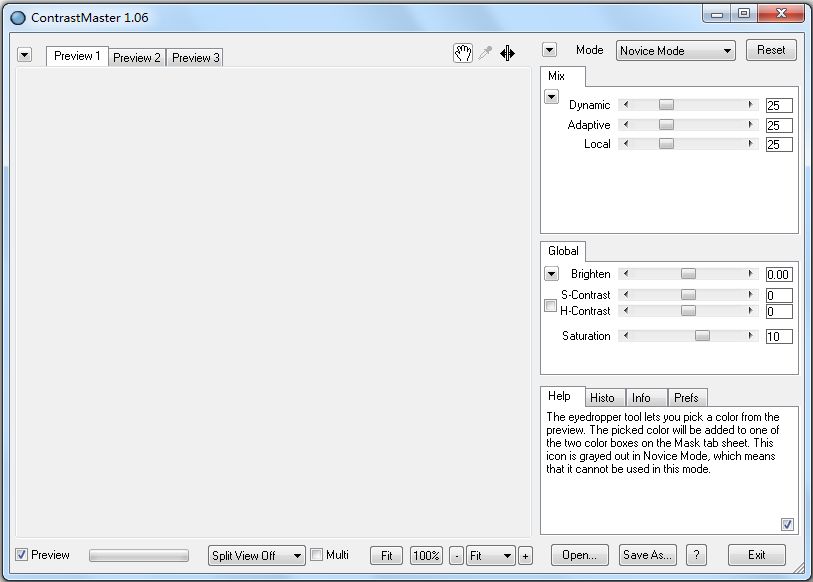Select the Mix tab

(562, 76)
